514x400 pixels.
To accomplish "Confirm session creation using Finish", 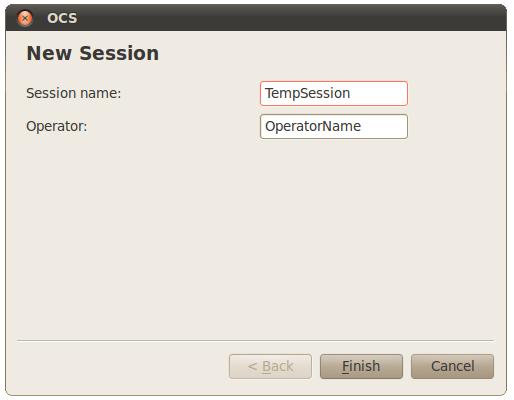I will pyautogui.click(x=361, y=366).
